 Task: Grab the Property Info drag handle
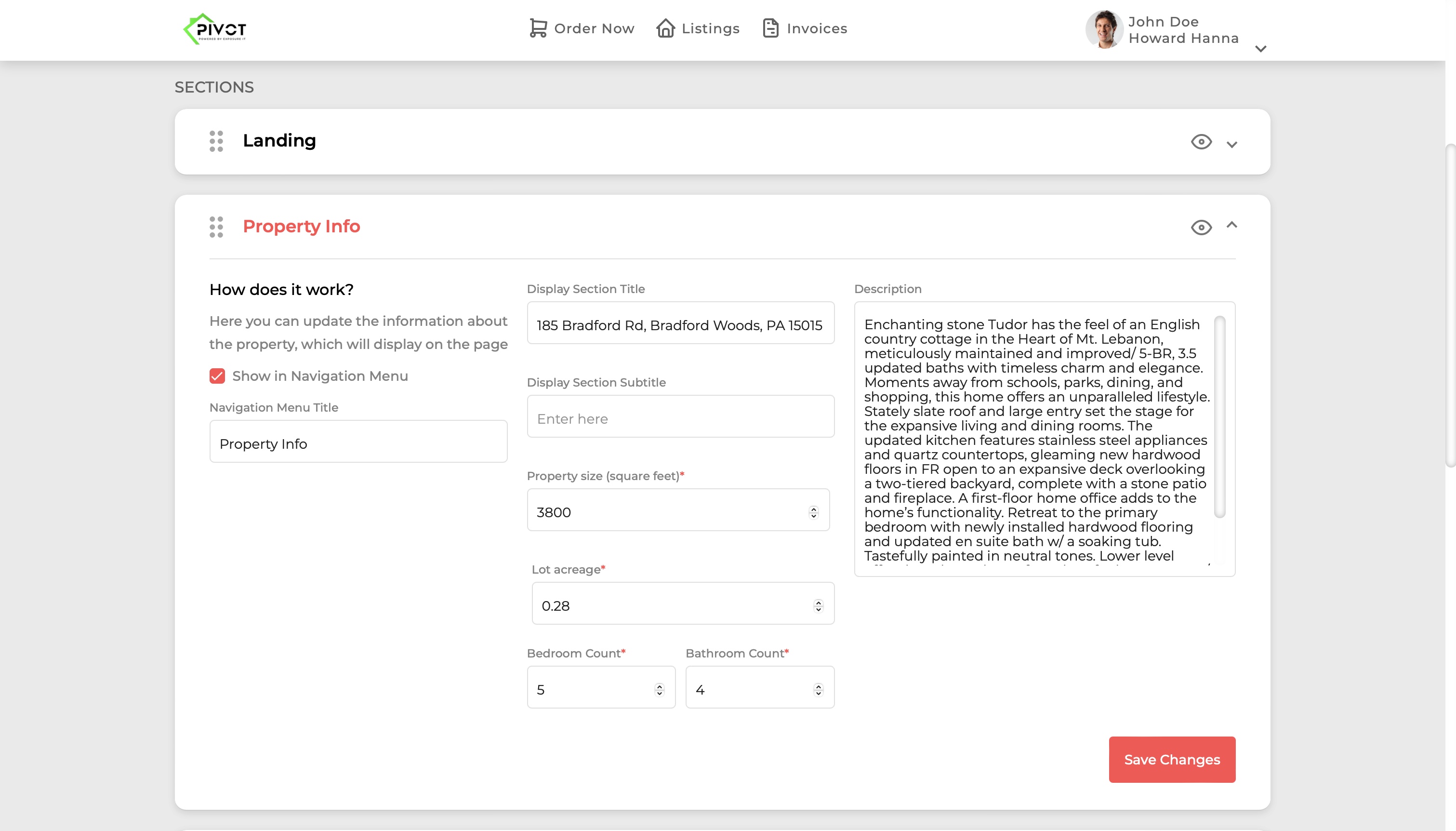tap(216, 227)
